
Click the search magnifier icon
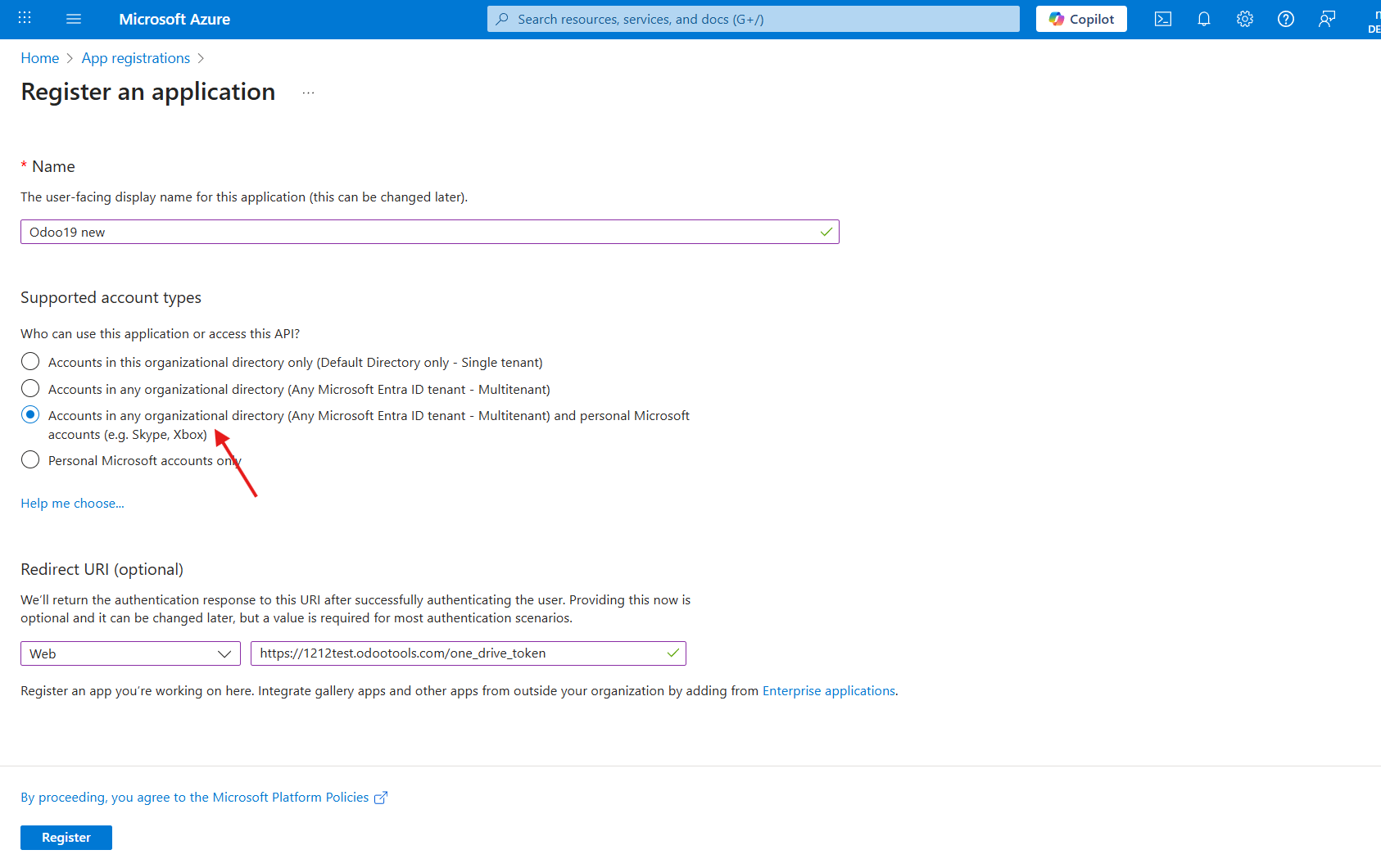[502, 19]
